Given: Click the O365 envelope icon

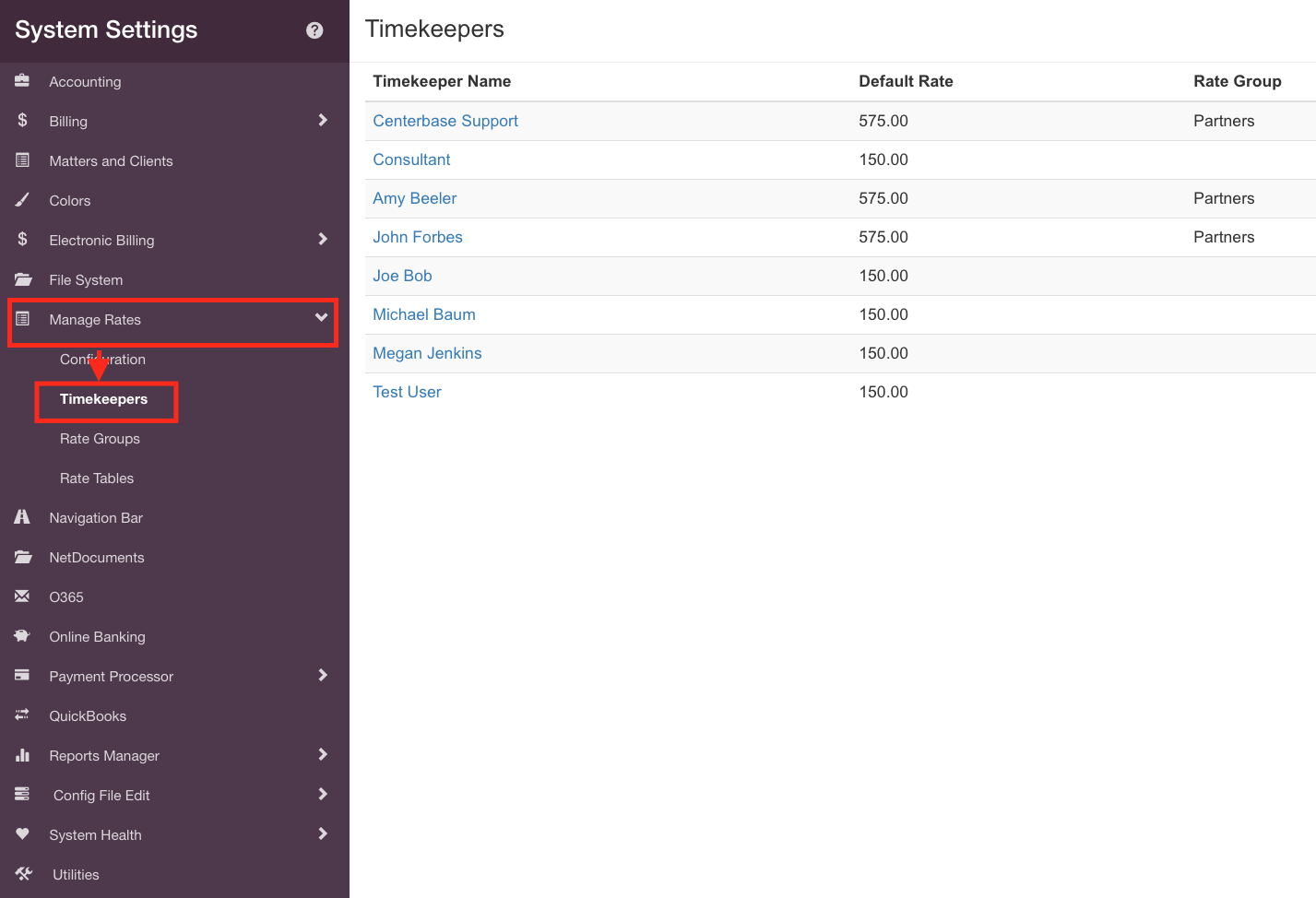Looking at the screenshot, I should click(22, 597).
